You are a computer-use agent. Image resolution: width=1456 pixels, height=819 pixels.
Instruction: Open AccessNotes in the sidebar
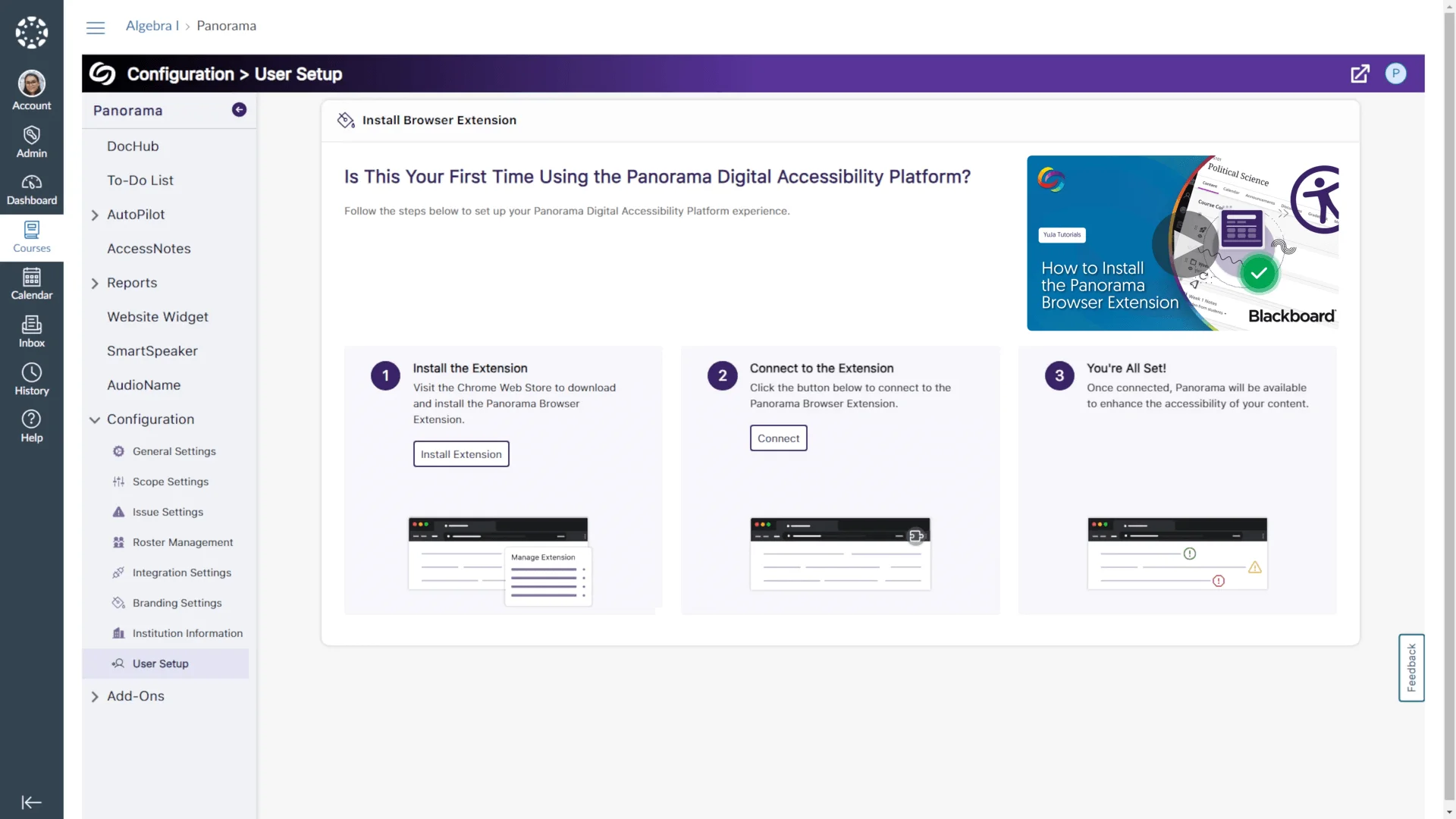point(149,249)
